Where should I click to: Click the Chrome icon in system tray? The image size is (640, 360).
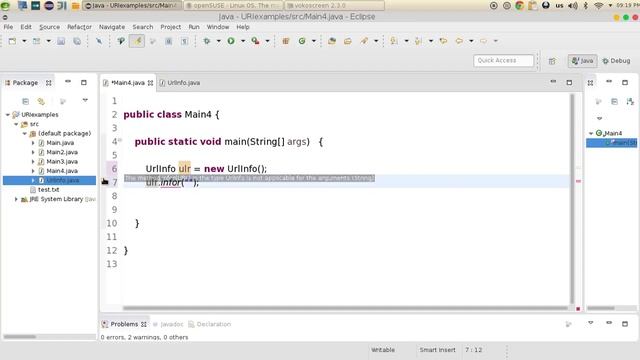[520, 6]
